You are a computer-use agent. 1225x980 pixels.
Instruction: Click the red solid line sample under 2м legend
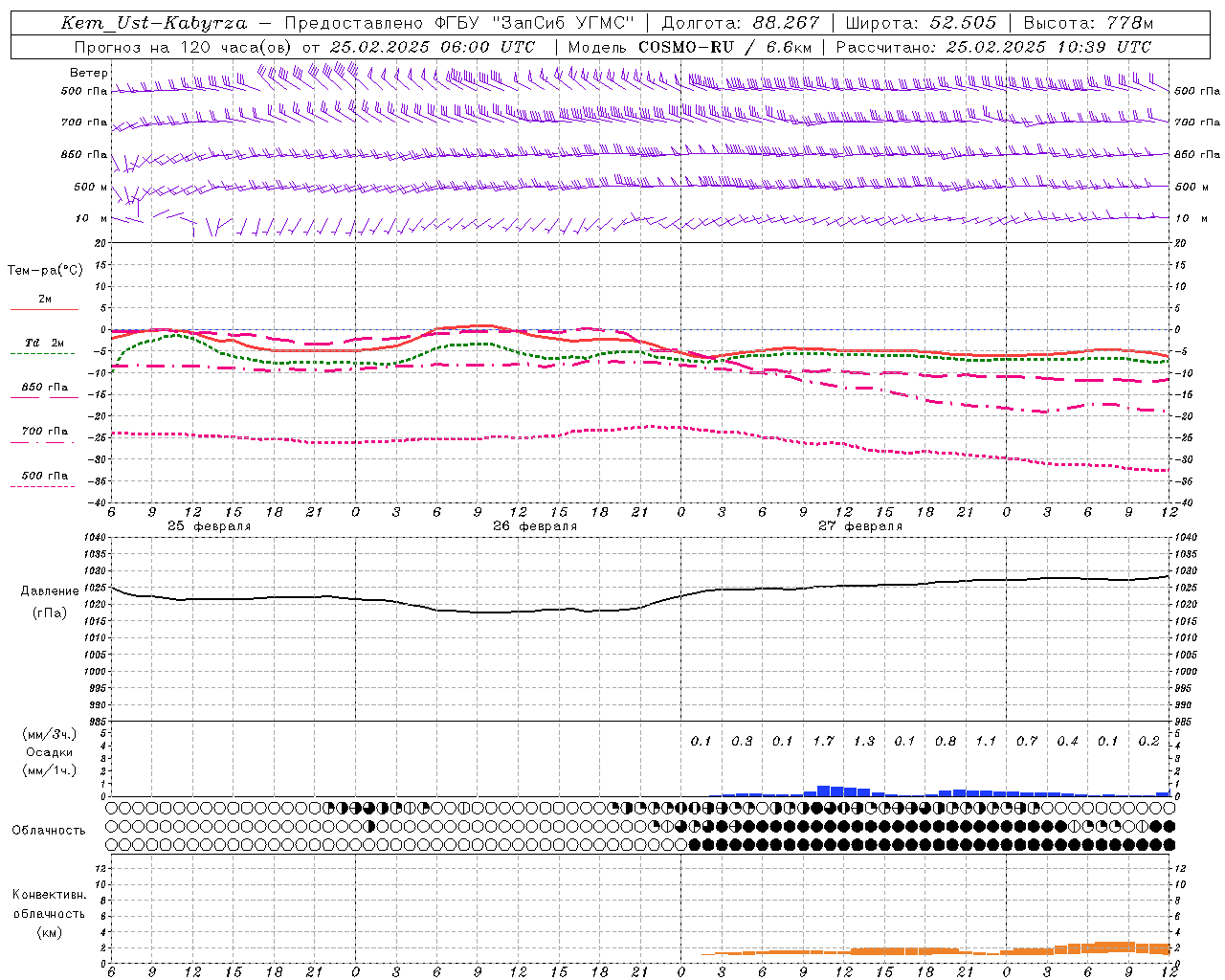click(44, 310)
